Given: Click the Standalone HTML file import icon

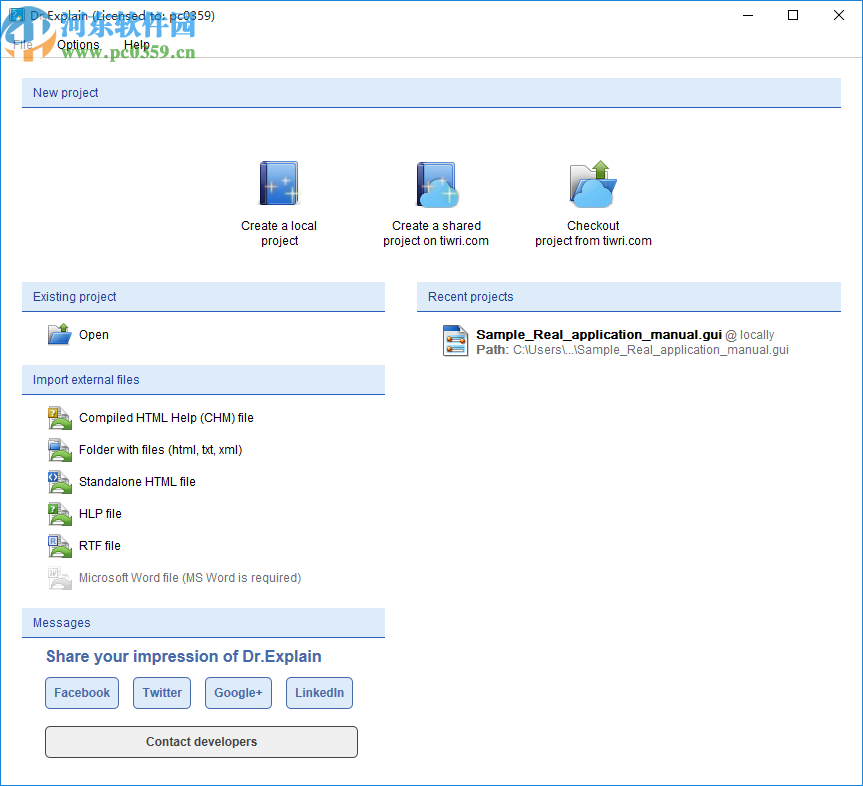Looking at the screenshot, I should (x=59, y=482).
